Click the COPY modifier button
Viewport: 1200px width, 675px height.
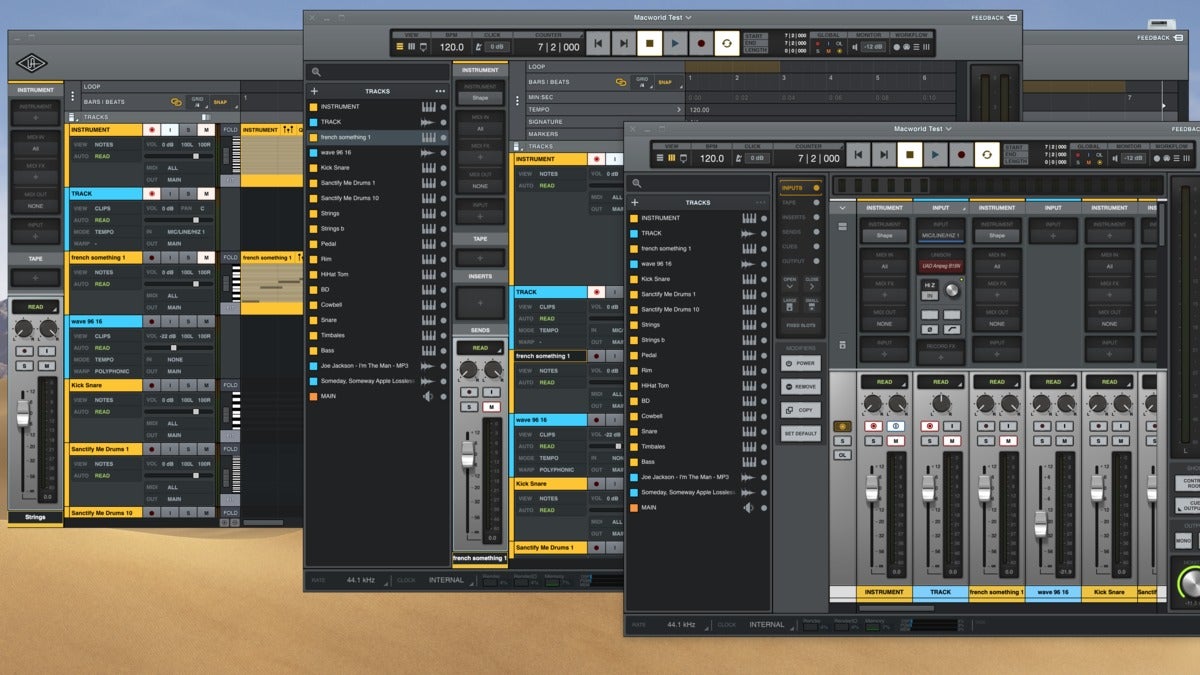801,410
